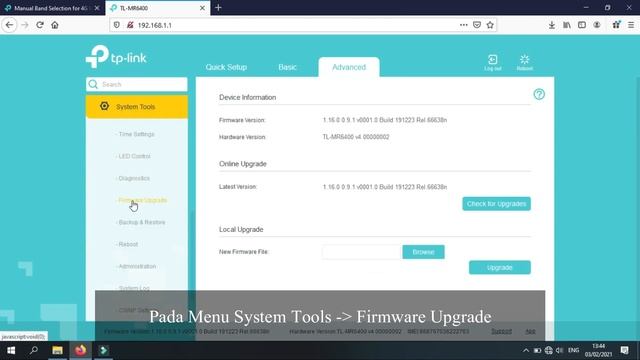Click the Firefox taskbar icon
This screenshot has height=360, width=640.
click(80, 350)
